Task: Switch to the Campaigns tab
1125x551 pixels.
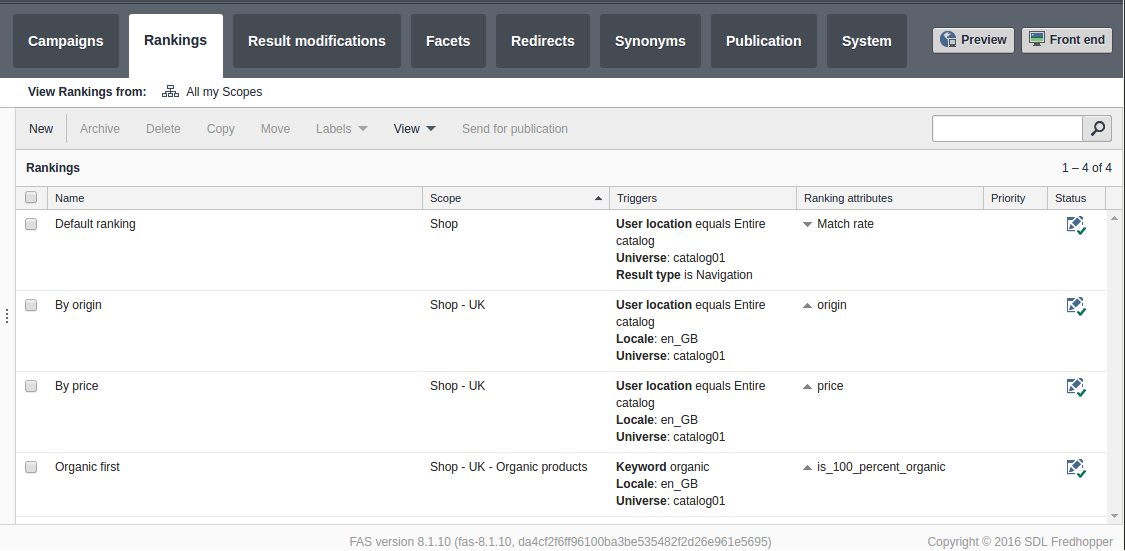Action: pos(66,41)
